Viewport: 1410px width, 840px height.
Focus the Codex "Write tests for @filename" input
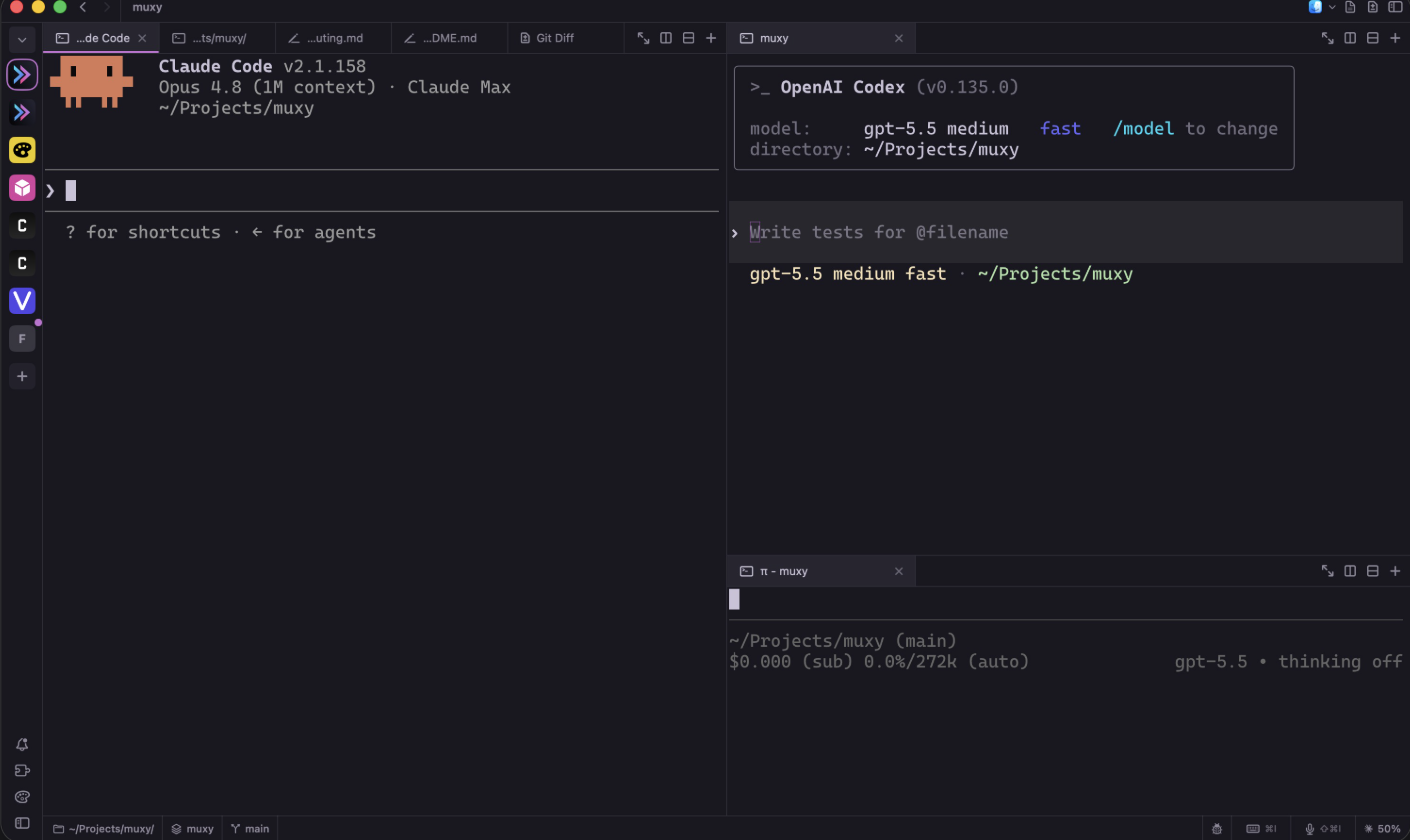(1066, 232)
